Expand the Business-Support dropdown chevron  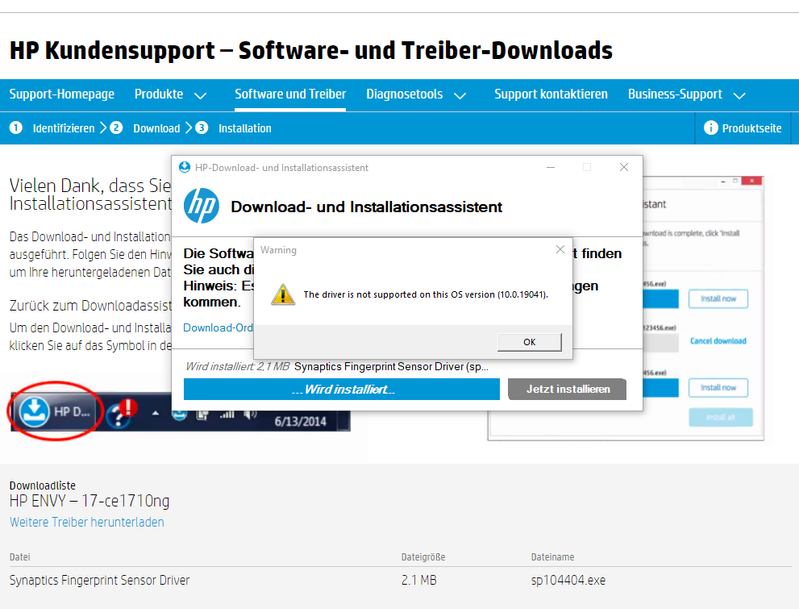[x=739, y=96]
